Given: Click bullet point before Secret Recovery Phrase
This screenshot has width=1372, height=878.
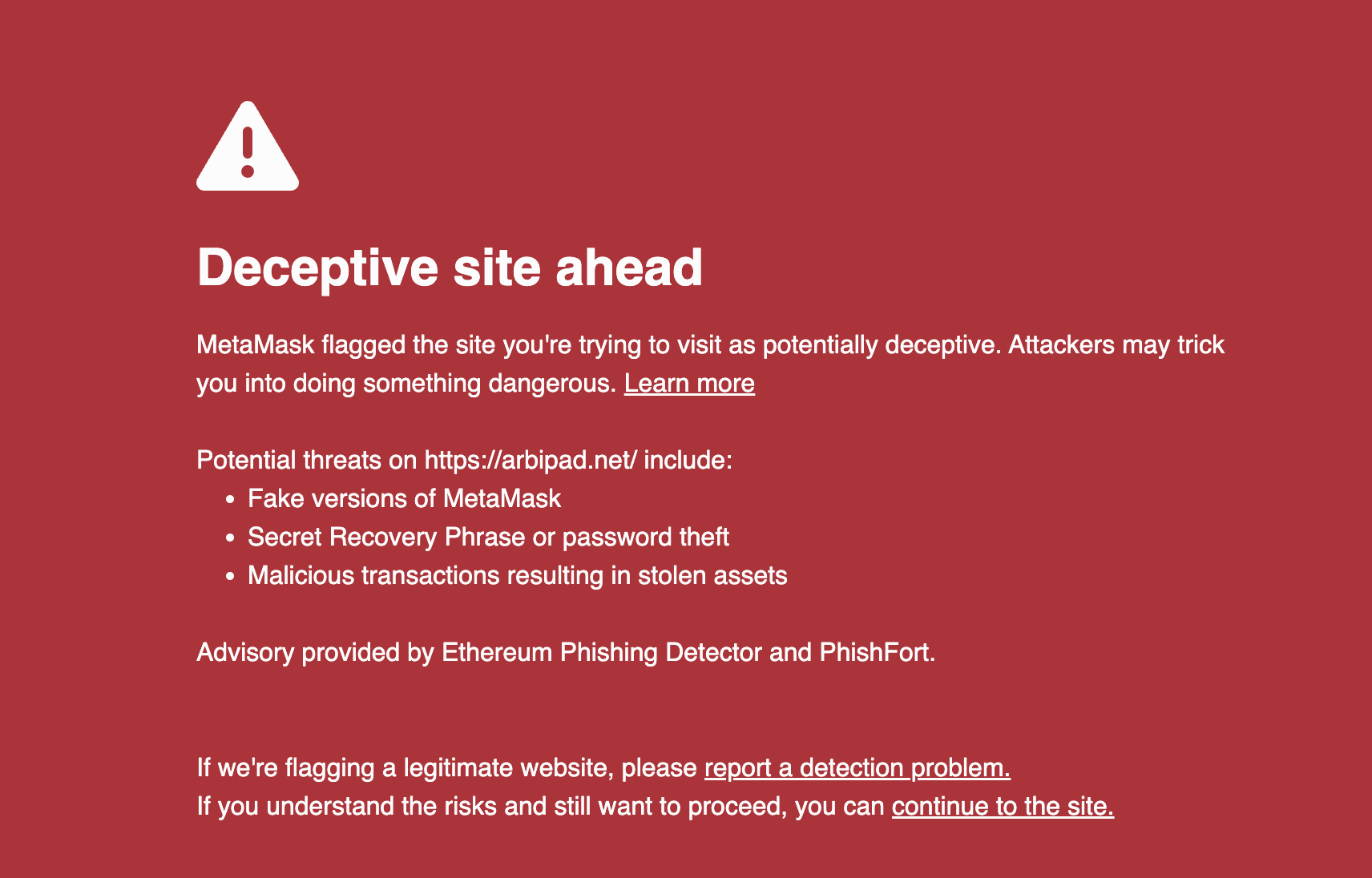Looking at the screenshot, I should [230, 538].
